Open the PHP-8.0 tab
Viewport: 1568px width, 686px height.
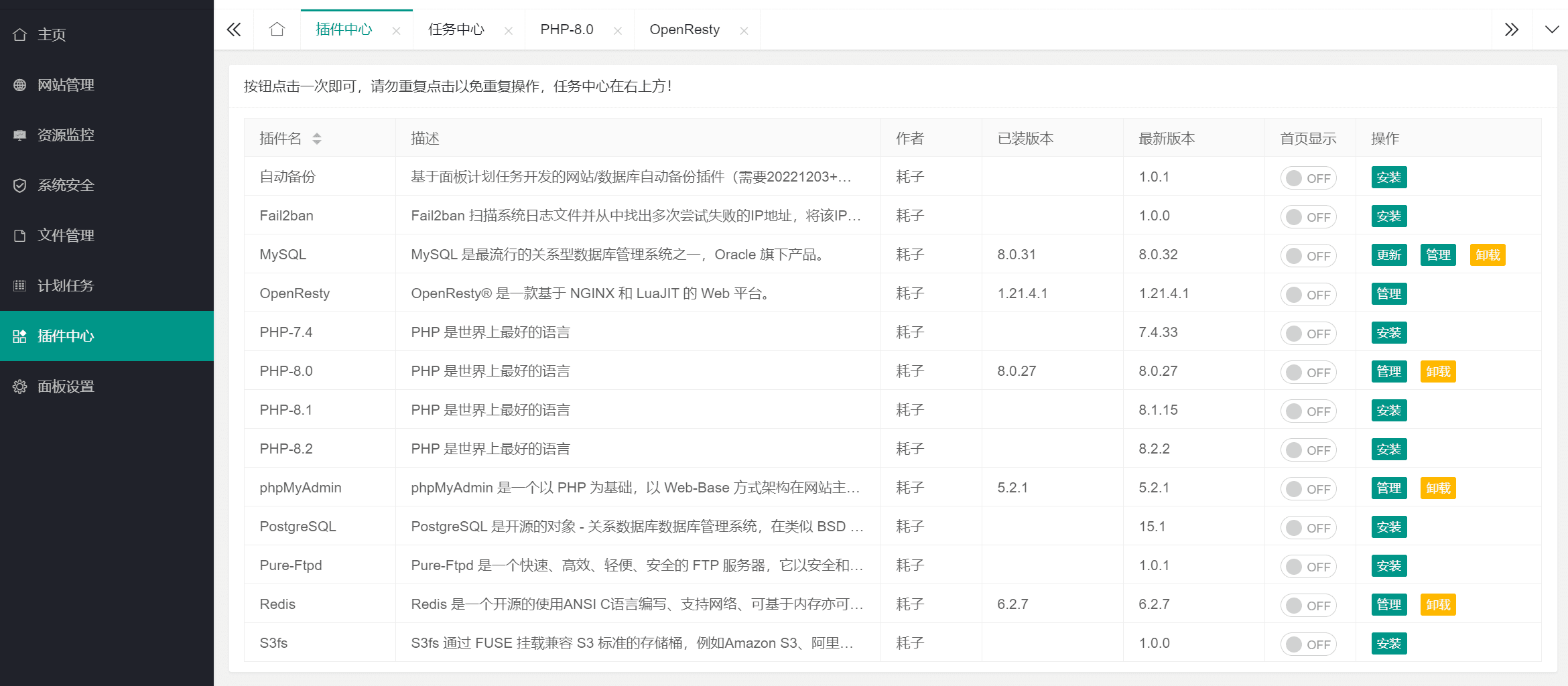click(566, 29)
